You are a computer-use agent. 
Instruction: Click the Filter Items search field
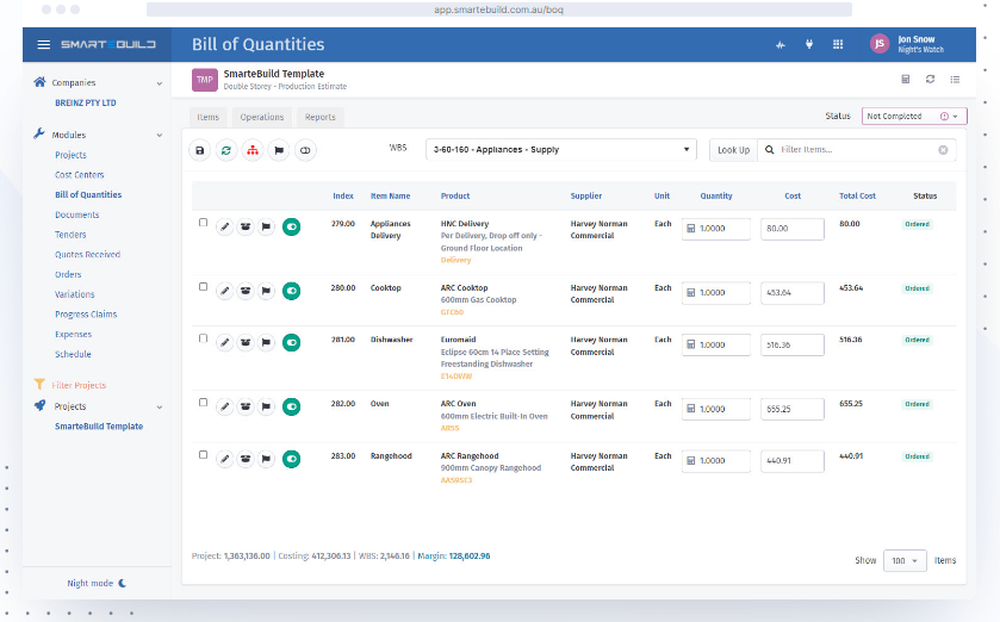(857, 150)
